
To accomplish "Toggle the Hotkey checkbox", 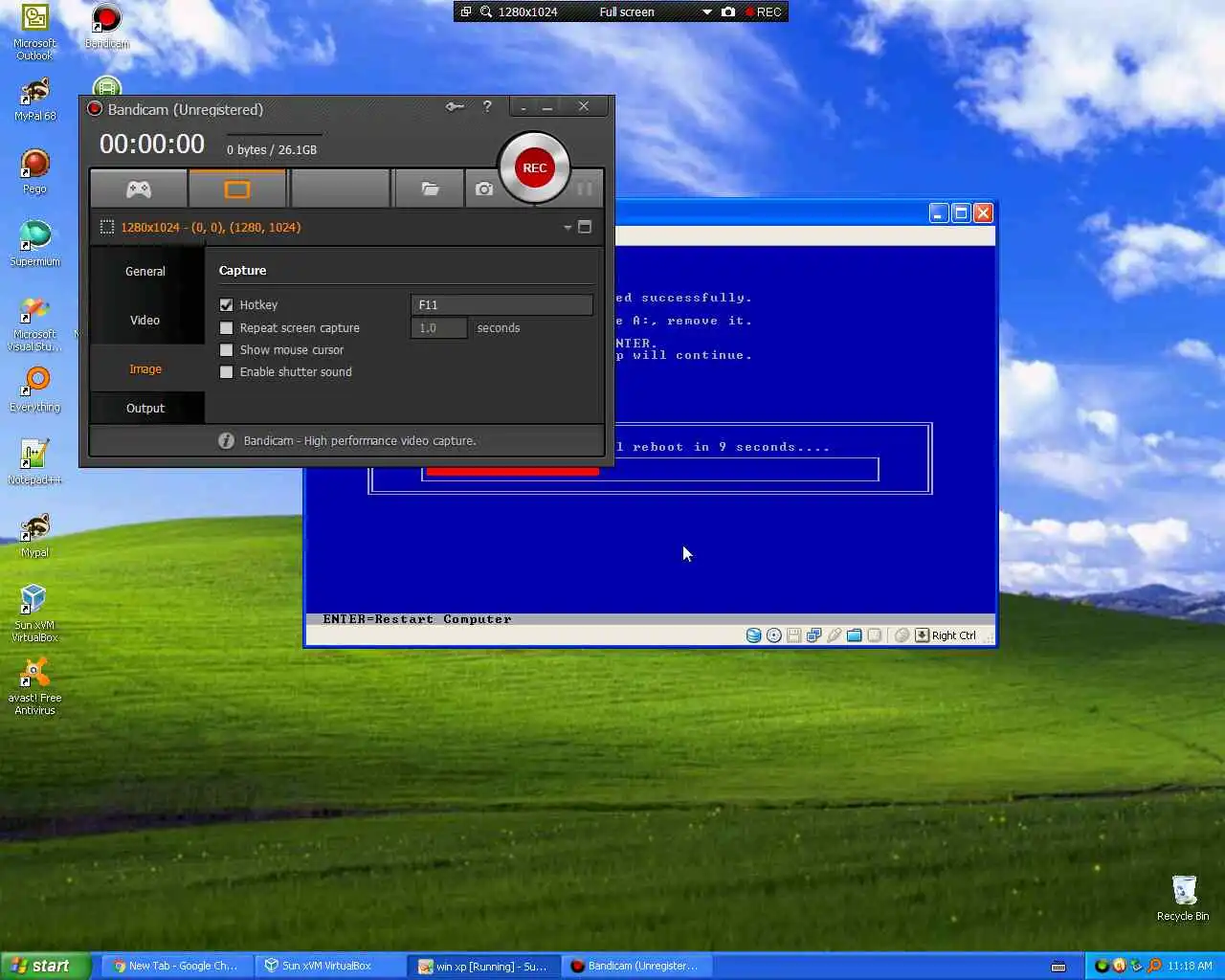I will (227, 305).
